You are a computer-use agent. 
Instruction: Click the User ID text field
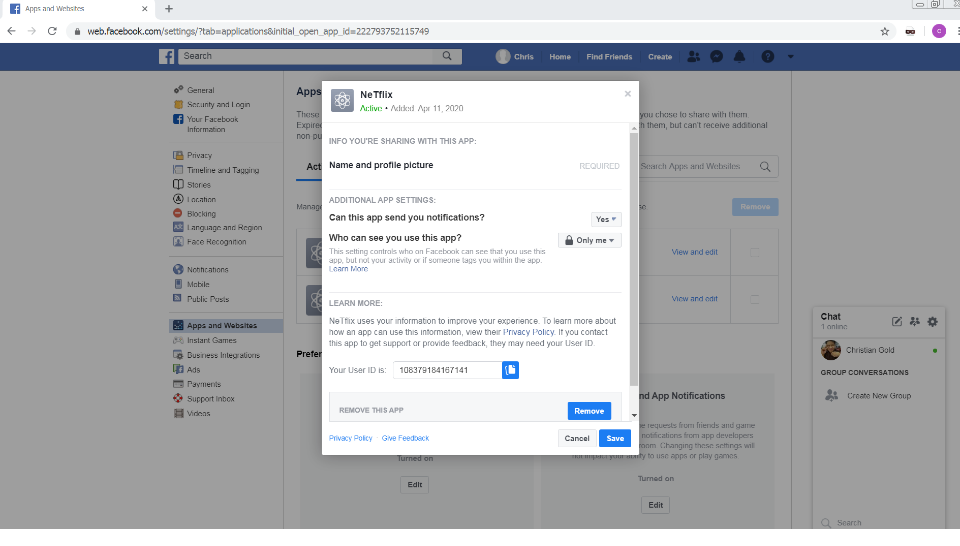click(x=447, y=370)
